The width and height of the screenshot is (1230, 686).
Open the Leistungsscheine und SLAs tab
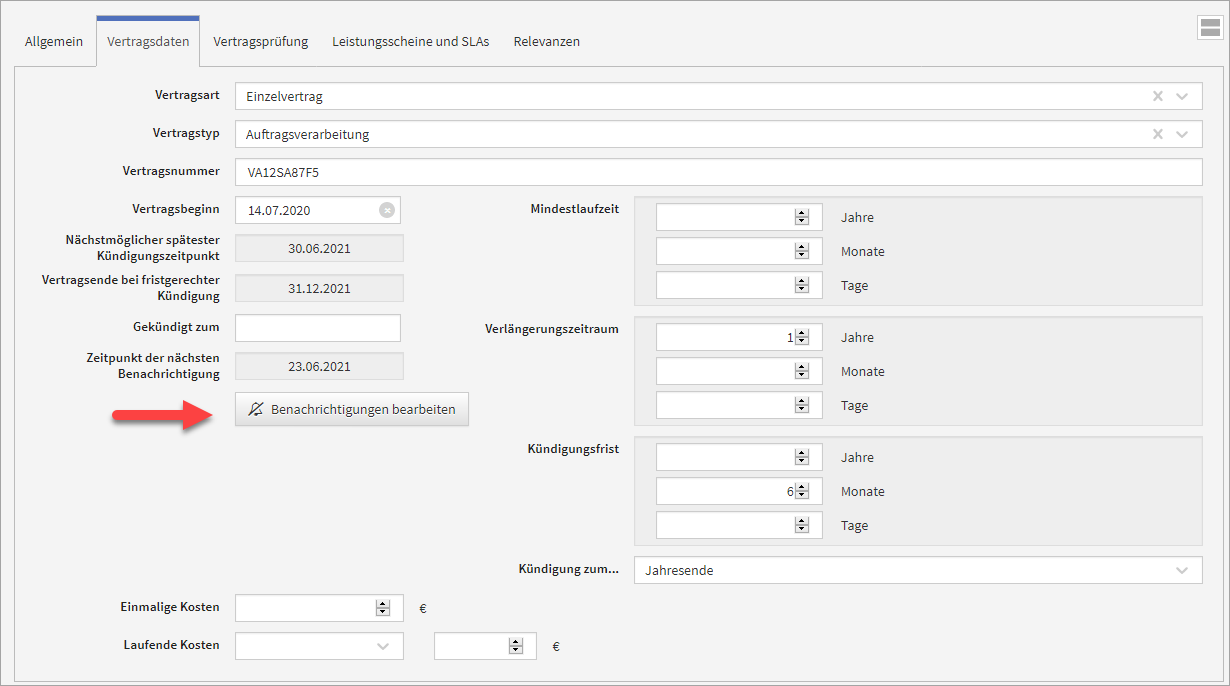click(x=410, y=42)
